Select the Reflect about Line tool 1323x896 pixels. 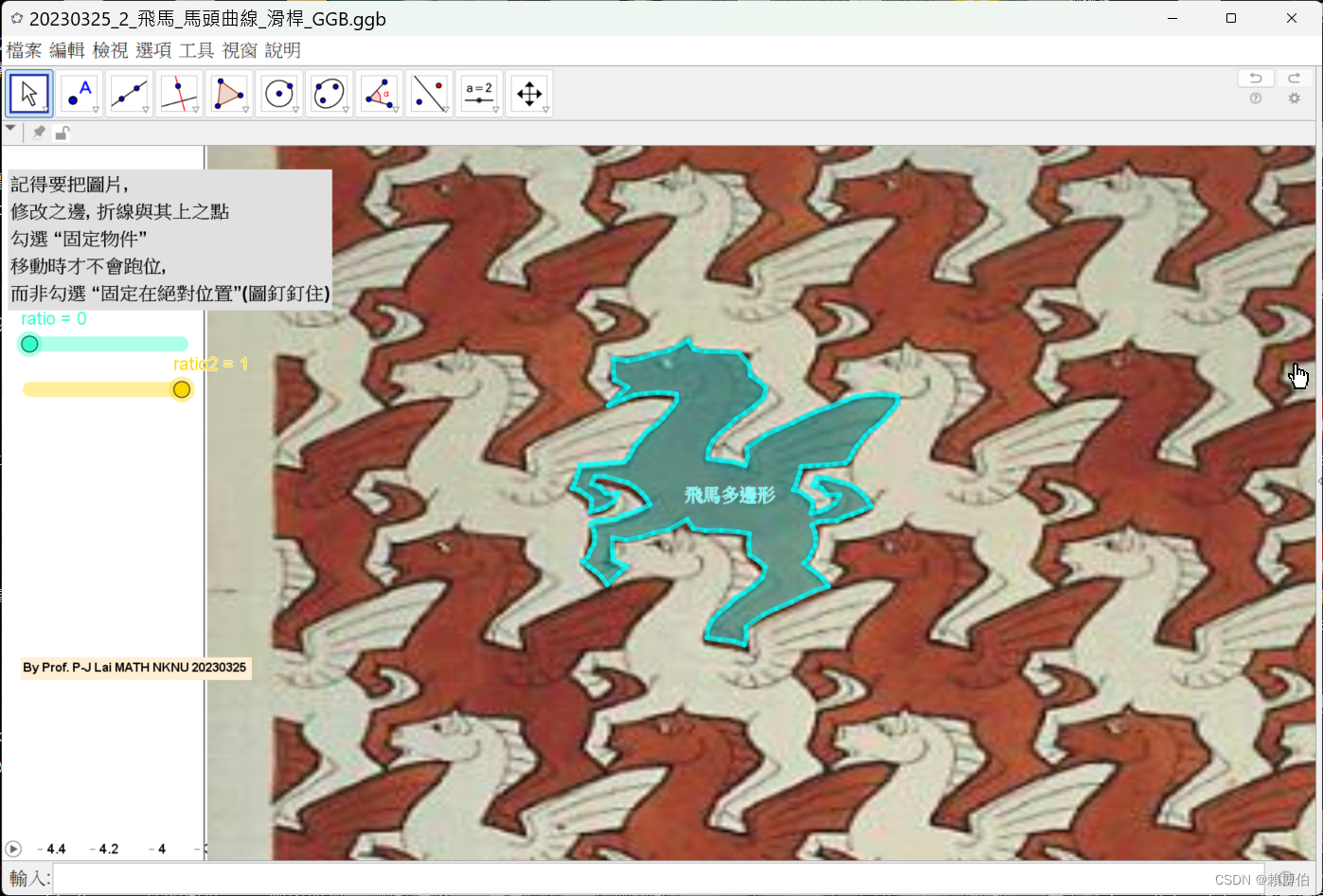[429, 94]
